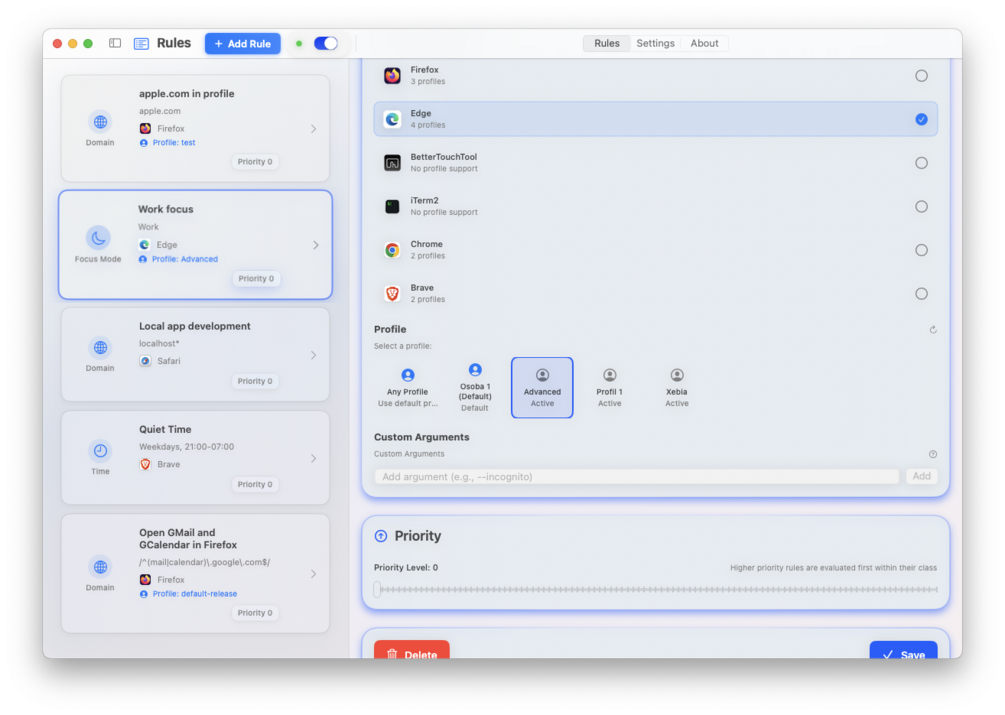
Task: Click the Edge browser icon in the list
Action: pyautogui.click(x=392, y=119)
